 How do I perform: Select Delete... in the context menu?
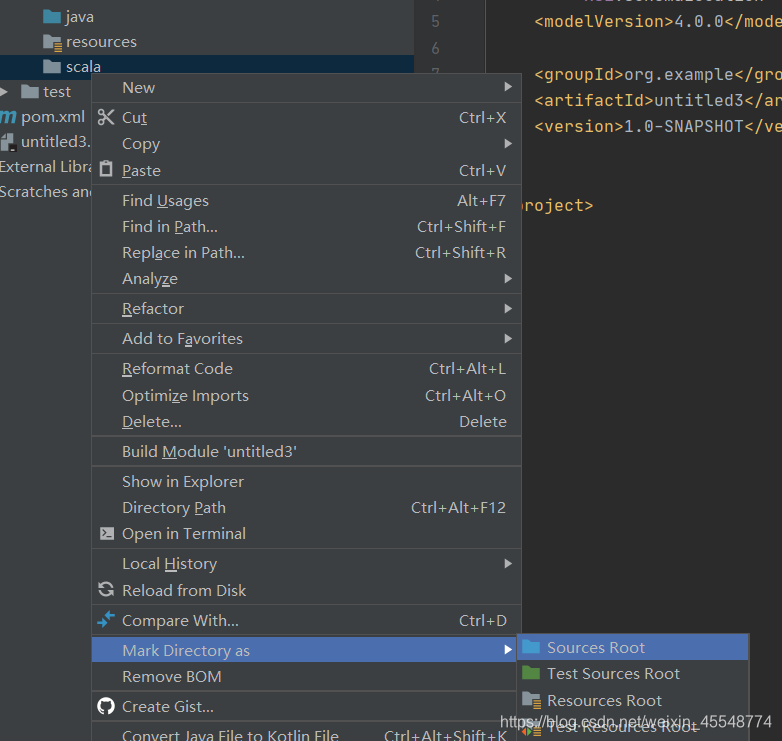click(x=306, y=421)
